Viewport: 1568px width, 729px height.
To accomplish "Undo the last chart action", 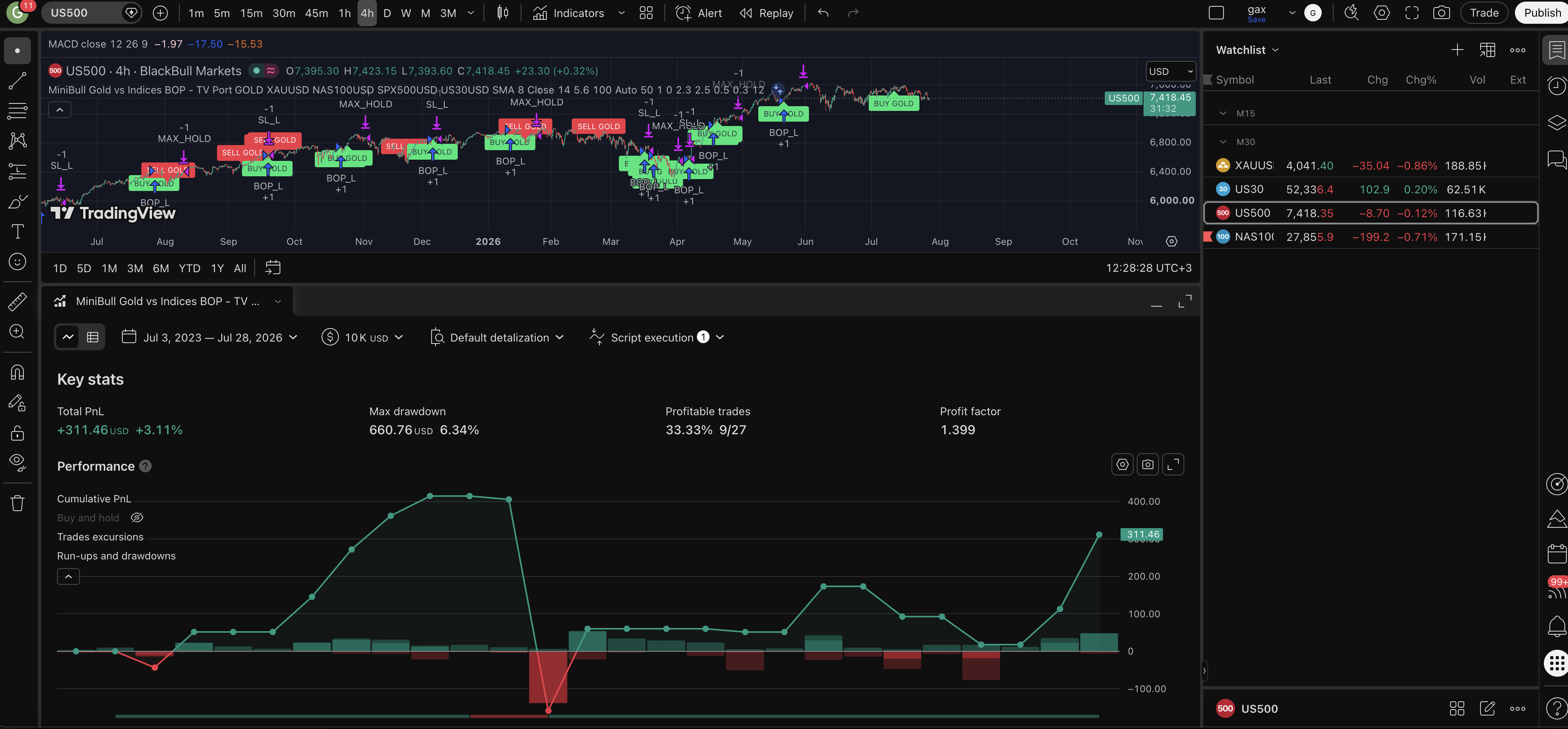I will tap(823, 13).
